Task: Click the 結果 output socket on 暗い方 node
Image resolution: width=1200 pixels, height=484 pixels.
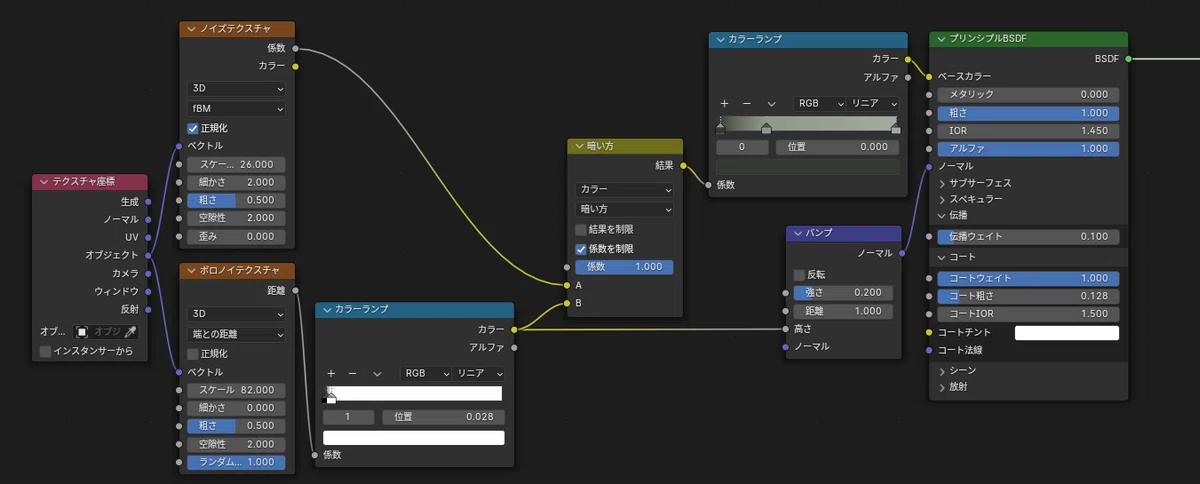Action: pos(683,165)
